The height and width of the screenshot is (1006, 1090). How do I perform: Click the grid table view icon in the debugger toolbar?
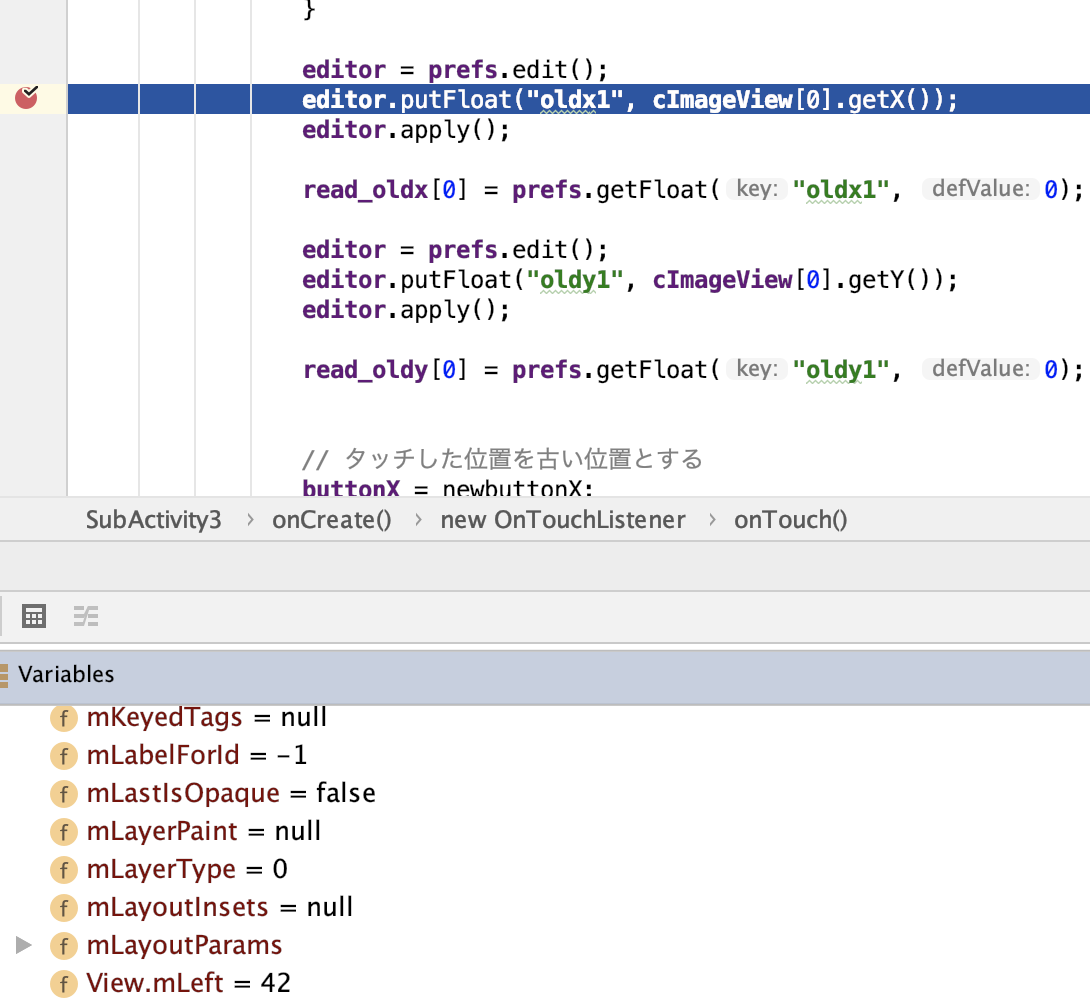(34, 616)
